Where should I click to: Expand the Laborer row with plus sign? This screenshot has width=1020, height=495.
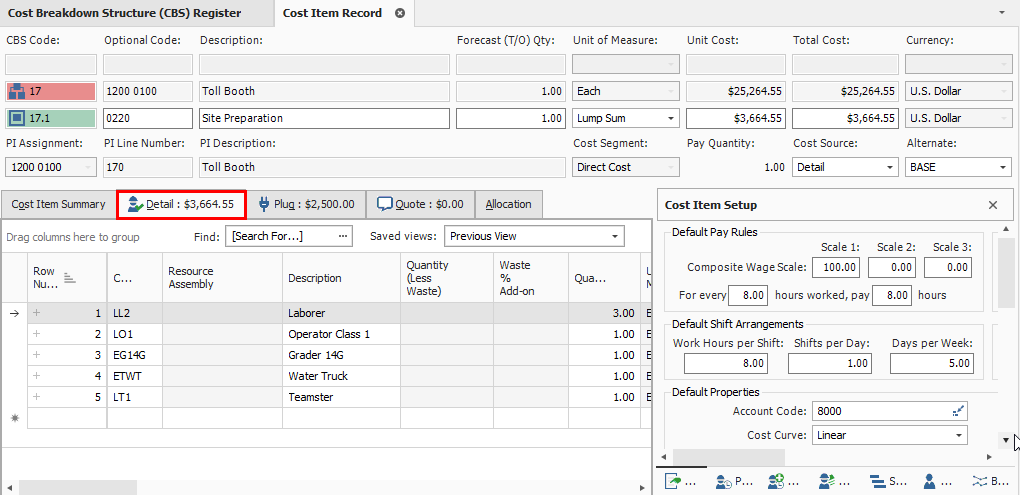pos(38,313)
